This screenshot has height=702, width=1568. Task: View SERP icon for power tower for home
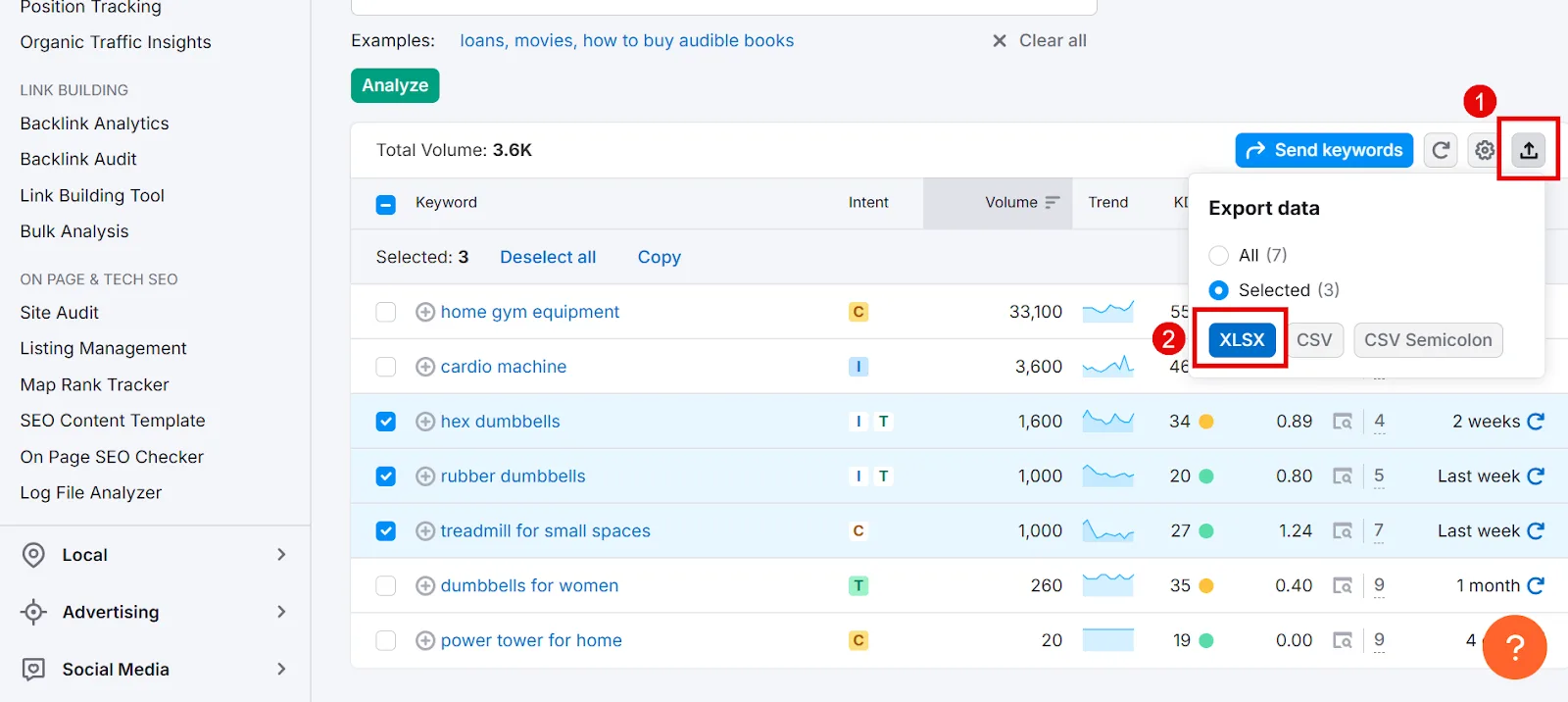(x=1343, y=640)
